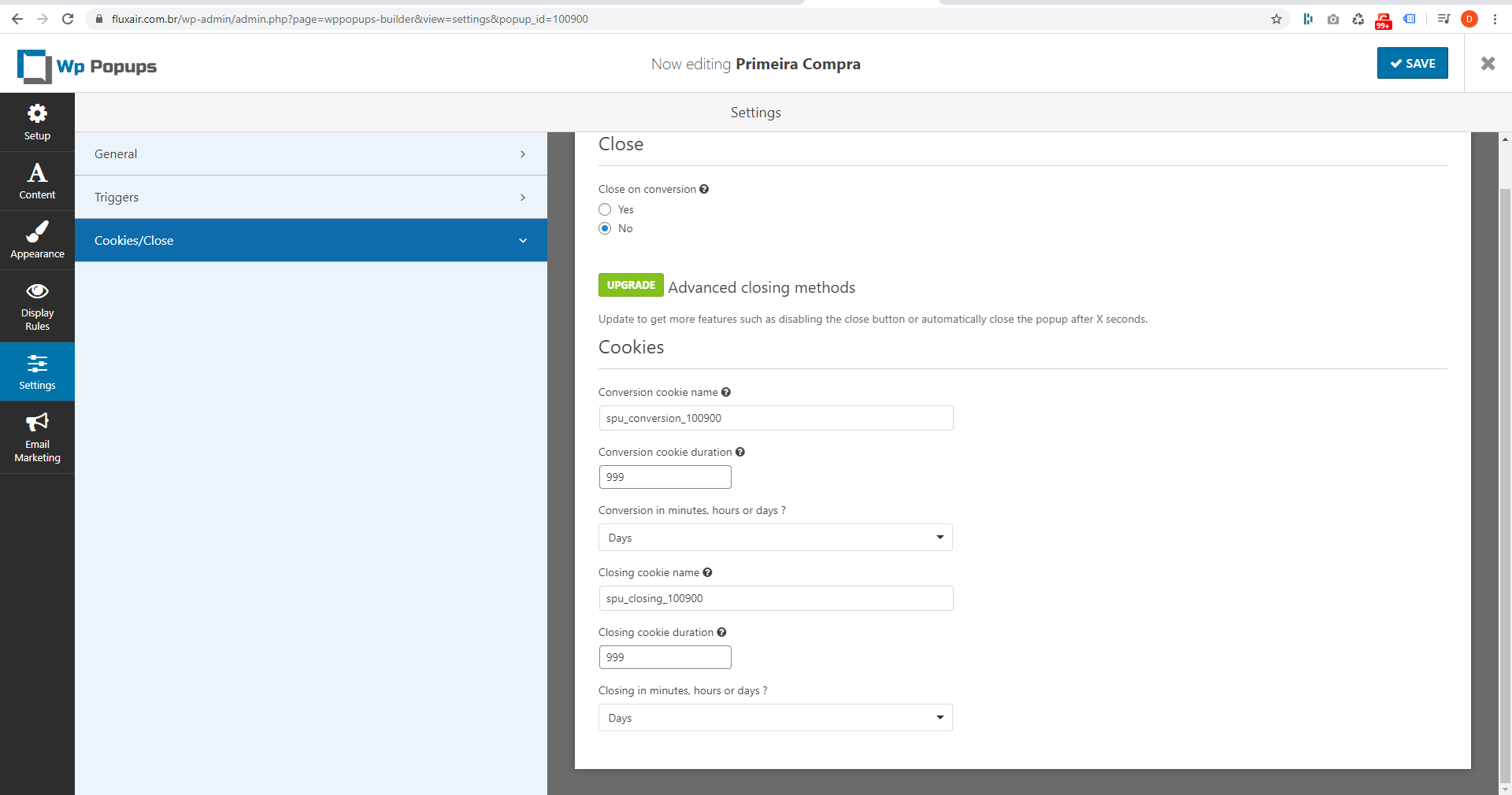Open the Content panel in the sidebar
Screen dimensions: 1512x795
37,181
